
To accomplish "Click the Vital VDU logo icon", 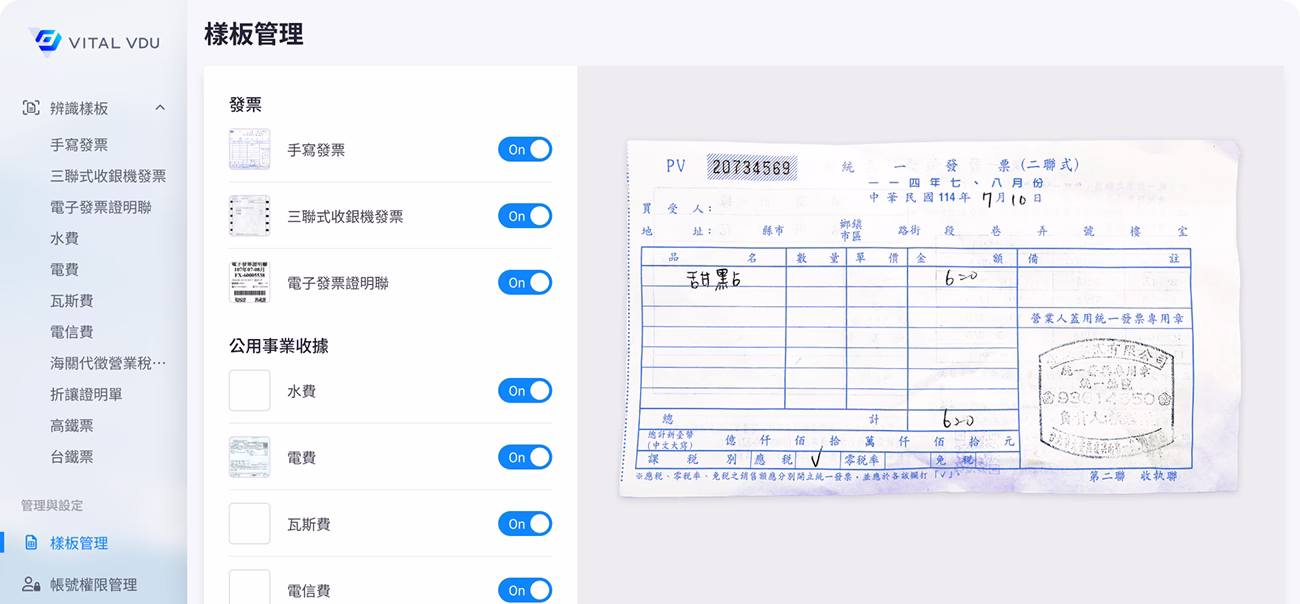I will pos(47,41).
